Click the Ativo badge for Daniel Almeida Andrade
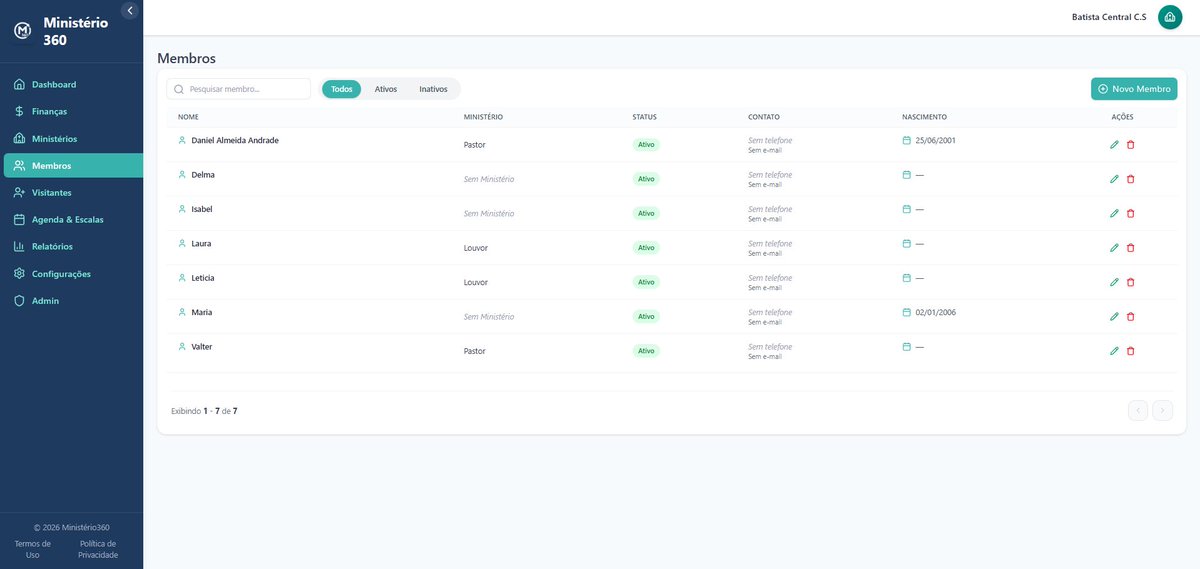 [x=646, y=145]
